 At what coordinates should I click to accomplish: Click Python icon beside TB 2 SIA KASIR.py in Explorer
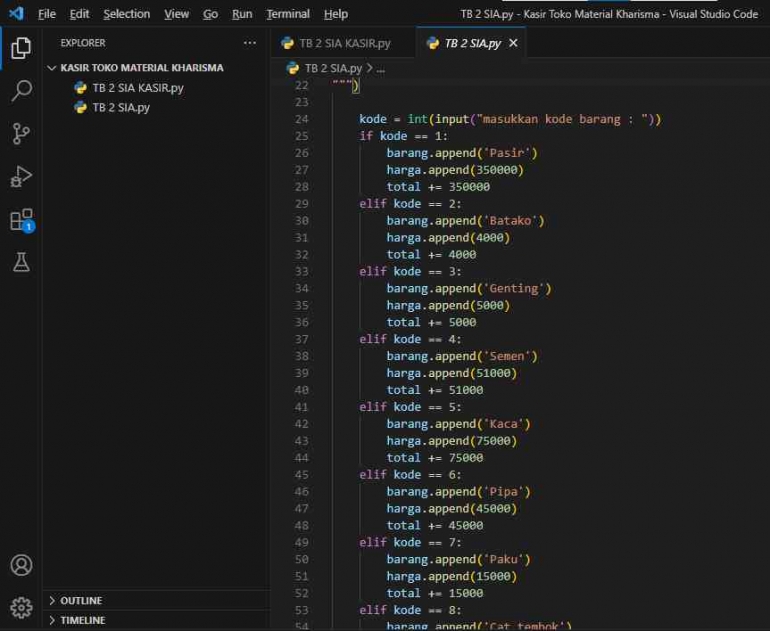(80, 88)
